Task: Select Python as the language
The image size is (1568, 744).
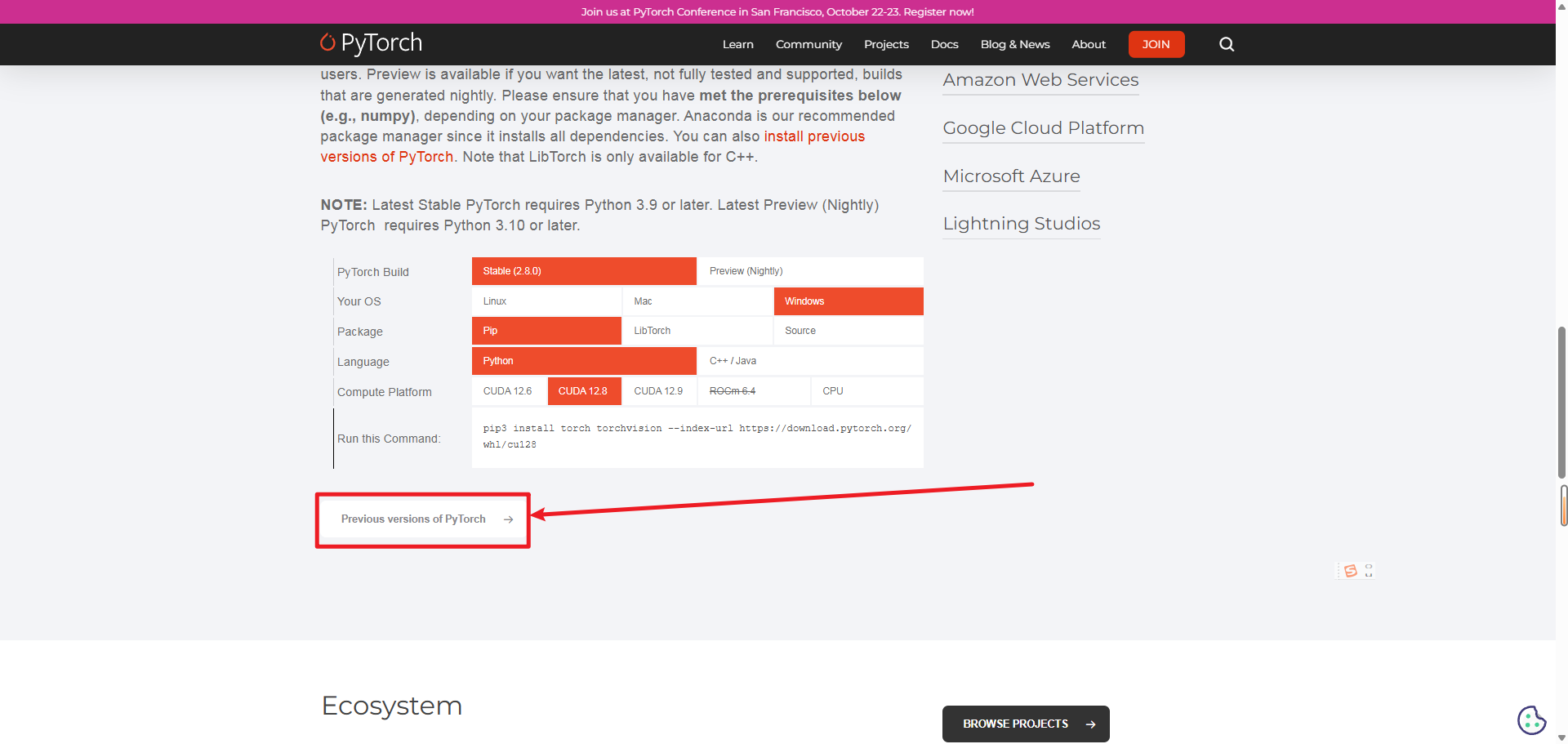Action: pyautogui.click(x=584, y=361)
